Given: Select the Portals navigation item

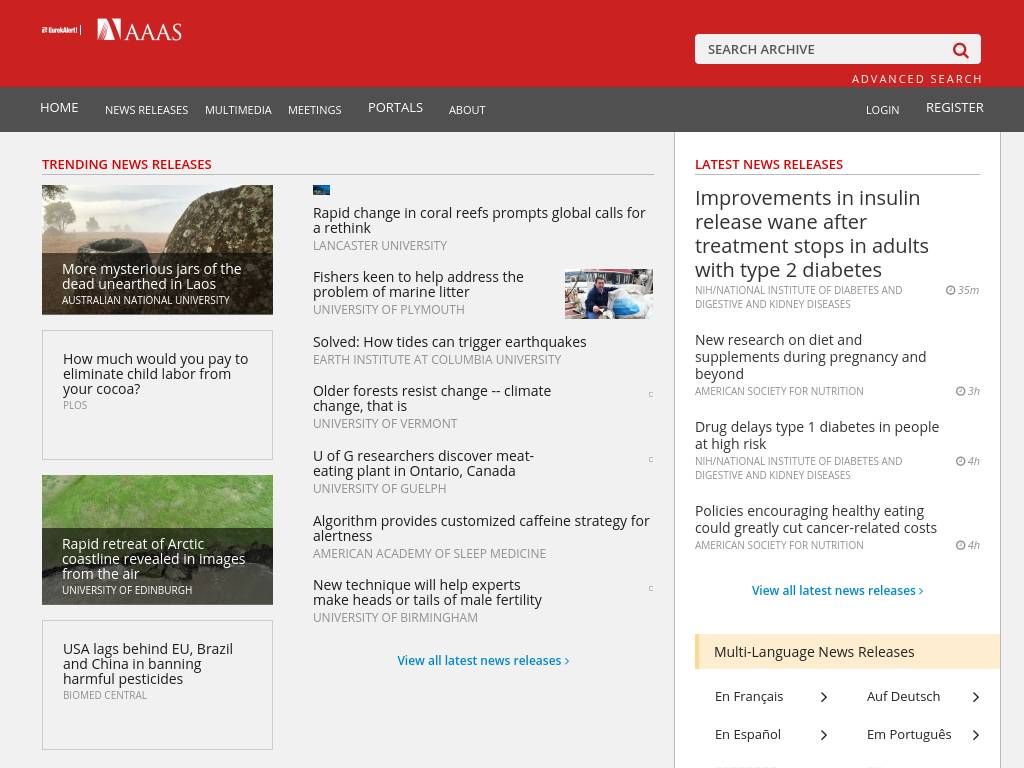Looking at the screenshot, I should (395, 108).
